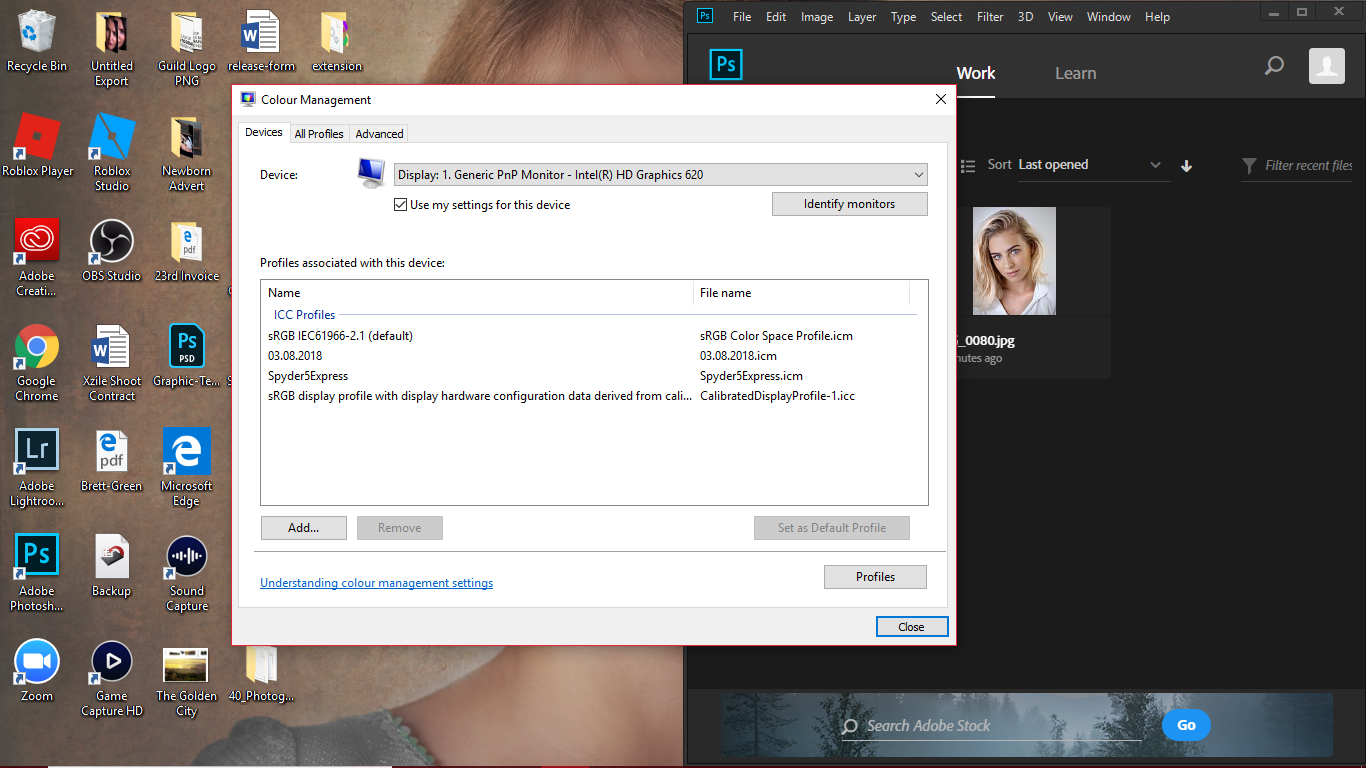The height and width of the screenshot is (768, 1366).
Task: Click the Profiles button
Action: pyautogui.click(x=875, y=577)
